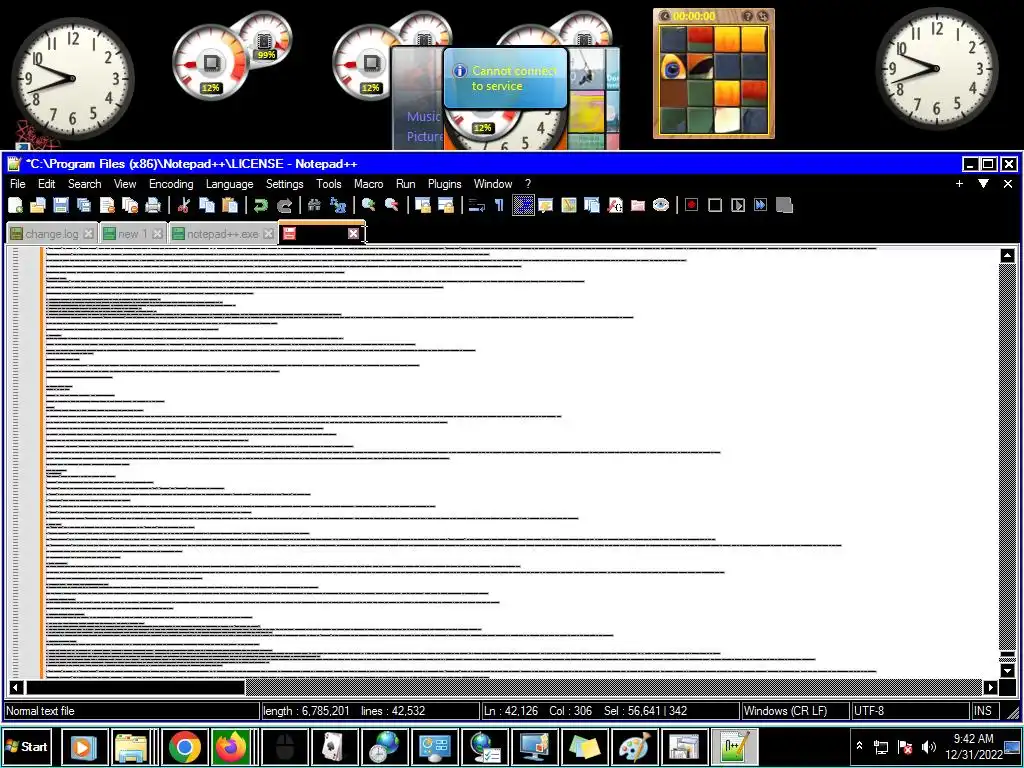Click the horizontal scrollbar thumb
Image resolution: width=1024 pixels, height=768 pixels.
tap(135, 687)
